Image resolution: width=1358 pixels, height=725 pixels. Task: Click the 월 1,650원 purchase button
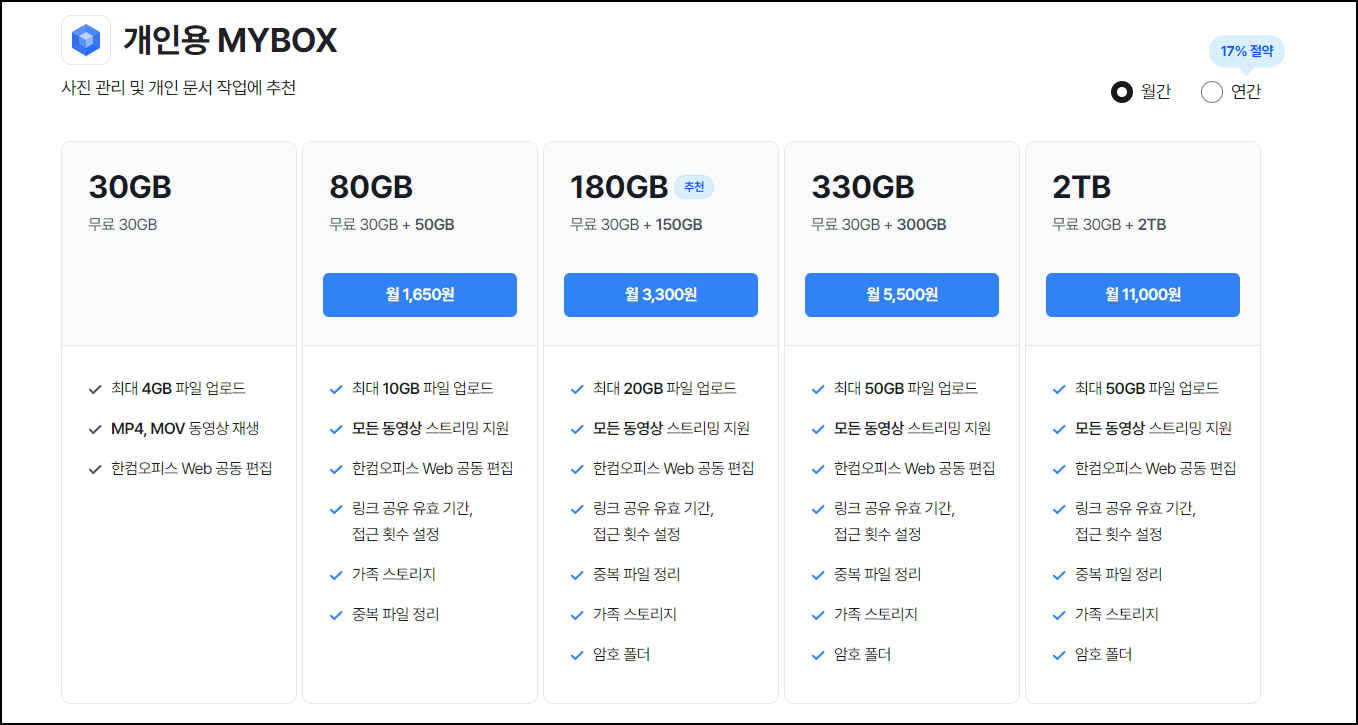(x=420, y=295)
